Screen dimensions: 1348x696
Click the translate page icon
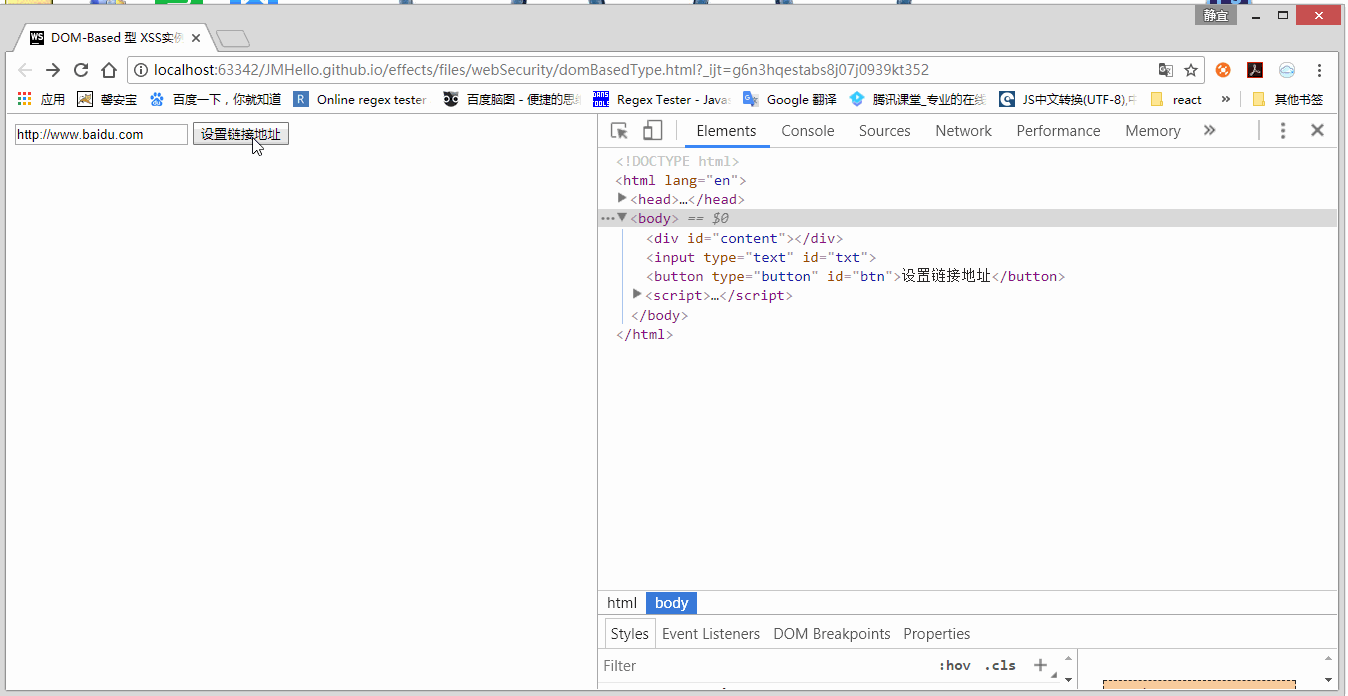1166,70
